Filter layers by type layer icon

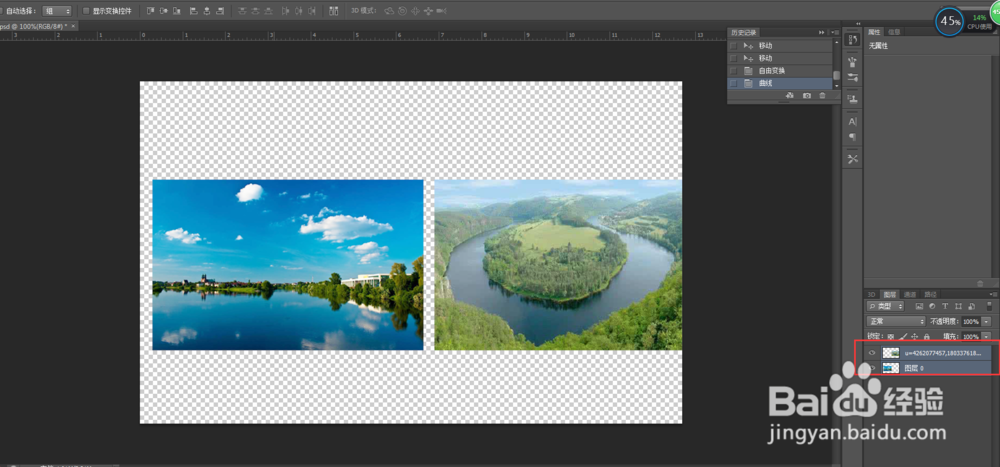tap(945, 306)
